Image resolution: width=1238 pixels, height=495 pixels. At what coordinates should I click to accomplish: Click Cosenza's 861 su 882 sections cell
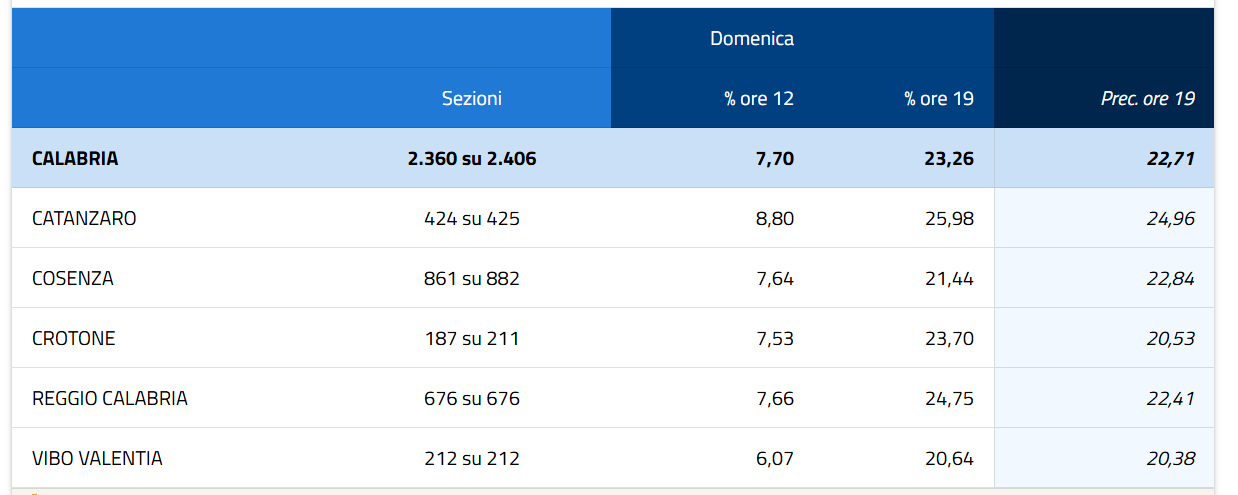click(x=472, y=278)
